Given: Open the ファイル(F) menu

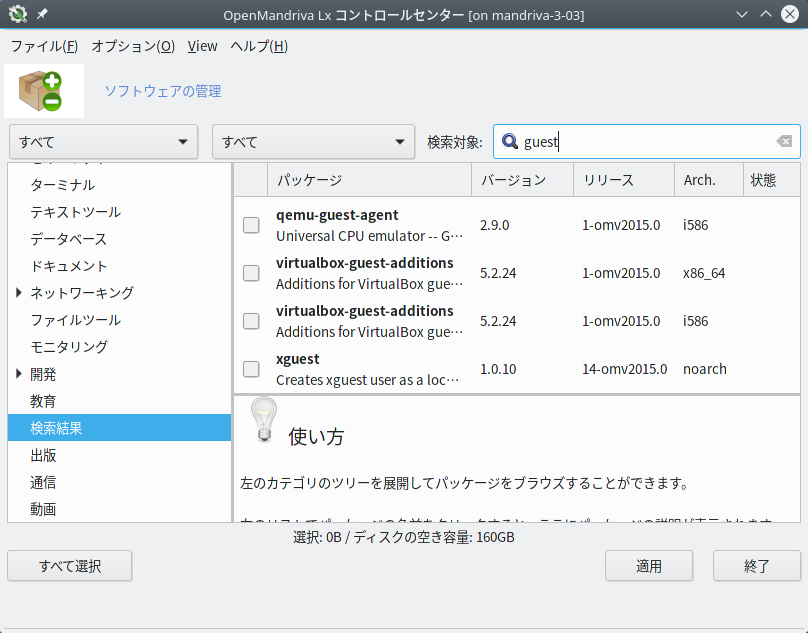Looking at the screenshot, I should (44, 46).
